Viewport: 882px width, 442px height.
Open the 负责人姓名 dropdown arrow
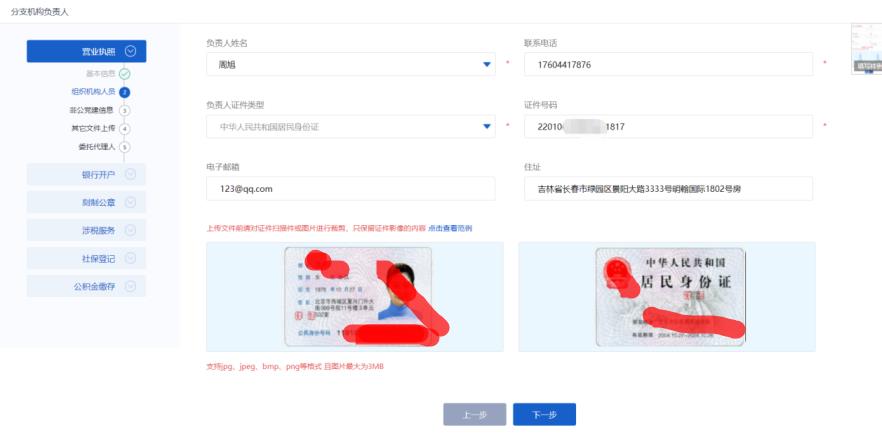(x=487, y=65)
